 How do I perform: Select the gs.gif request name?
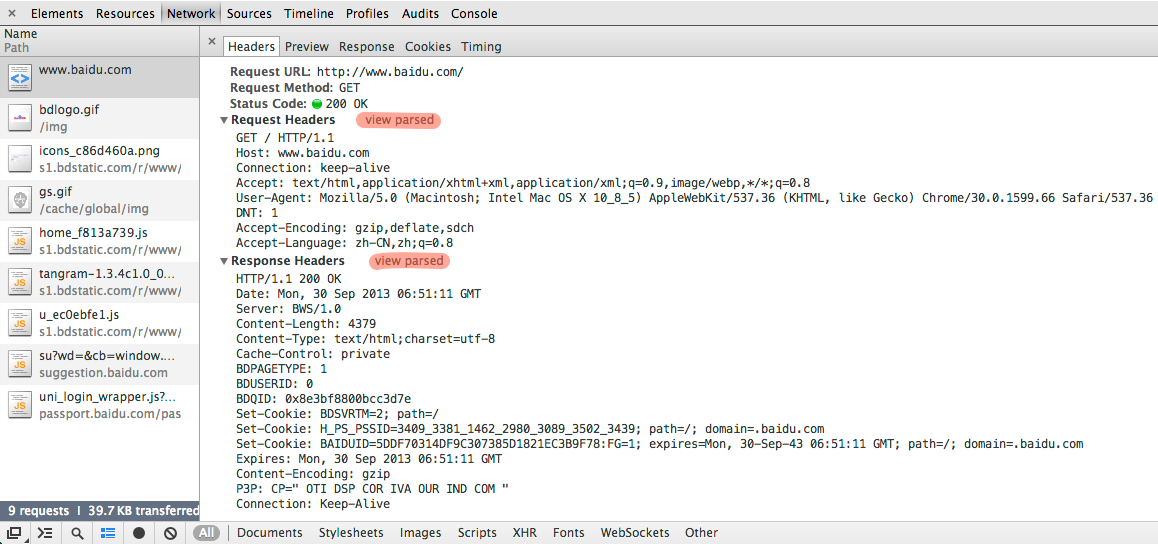tap(55, 192)
